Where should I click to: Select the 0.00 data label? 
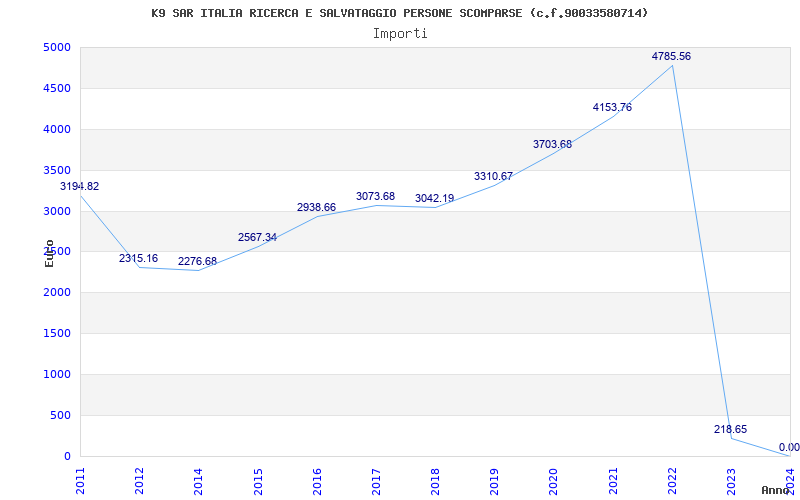tap(789, 447)
